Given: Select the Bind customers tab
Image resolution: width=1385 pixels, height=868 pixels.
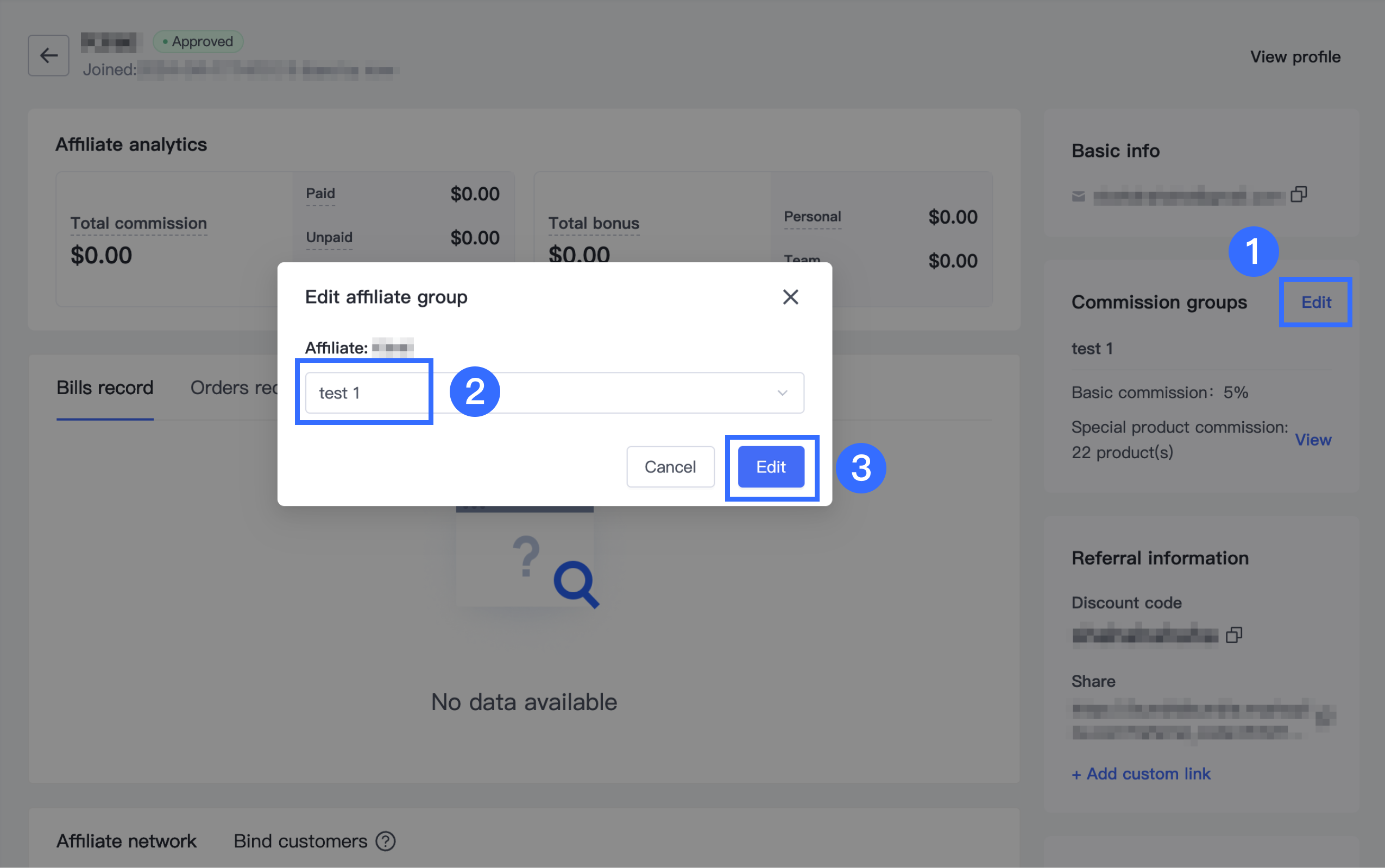Looking at the screenshot, I should pos(300,841).
